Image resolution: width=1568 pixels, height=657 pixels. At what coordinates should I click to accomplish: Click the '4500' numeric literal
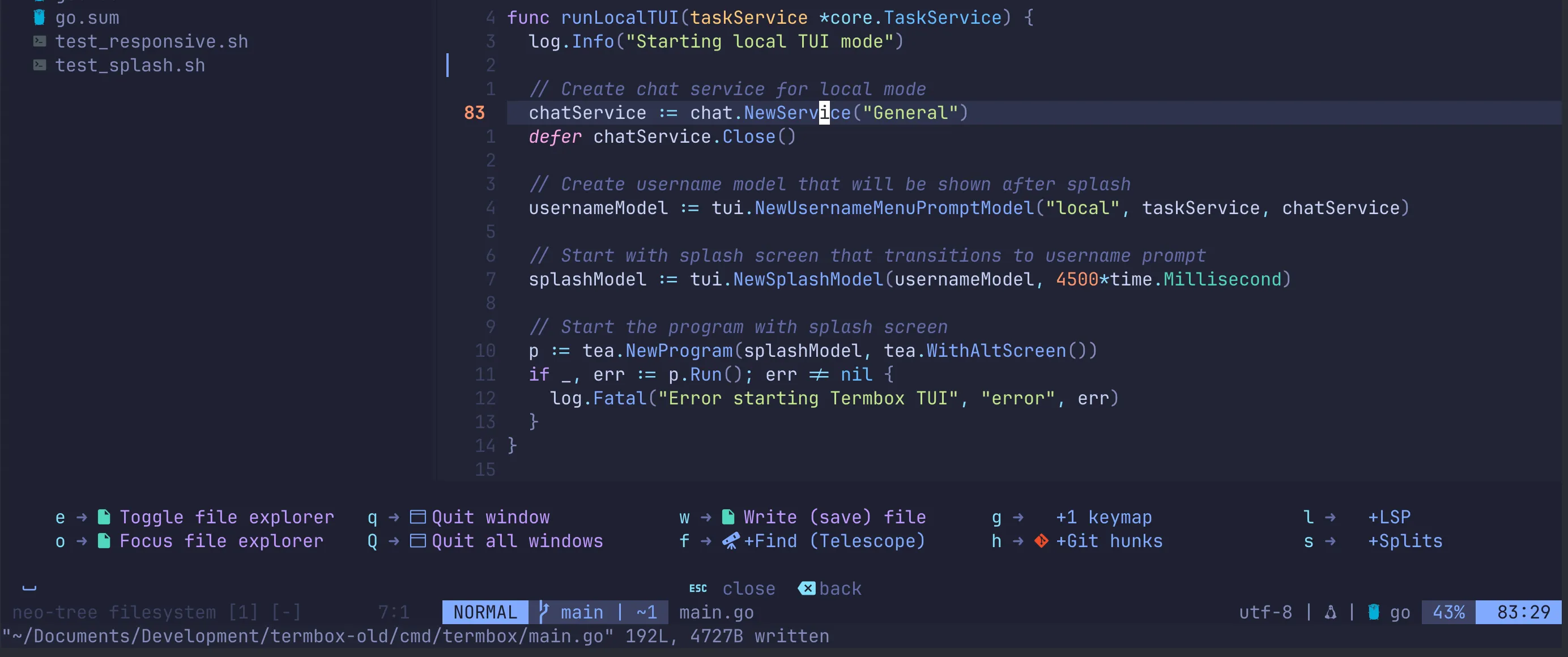[1077, 279]
